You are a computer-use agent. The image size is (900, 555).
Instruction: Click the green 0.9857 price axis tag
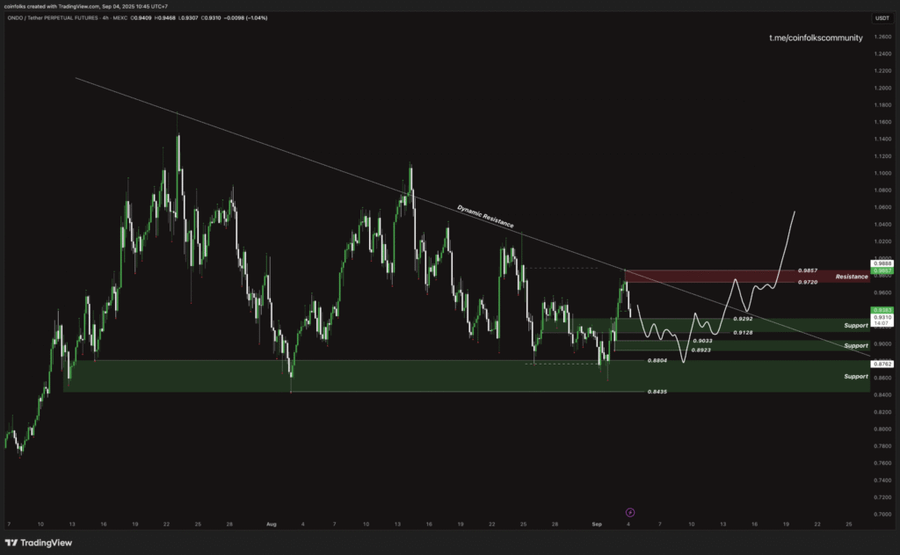882,270
